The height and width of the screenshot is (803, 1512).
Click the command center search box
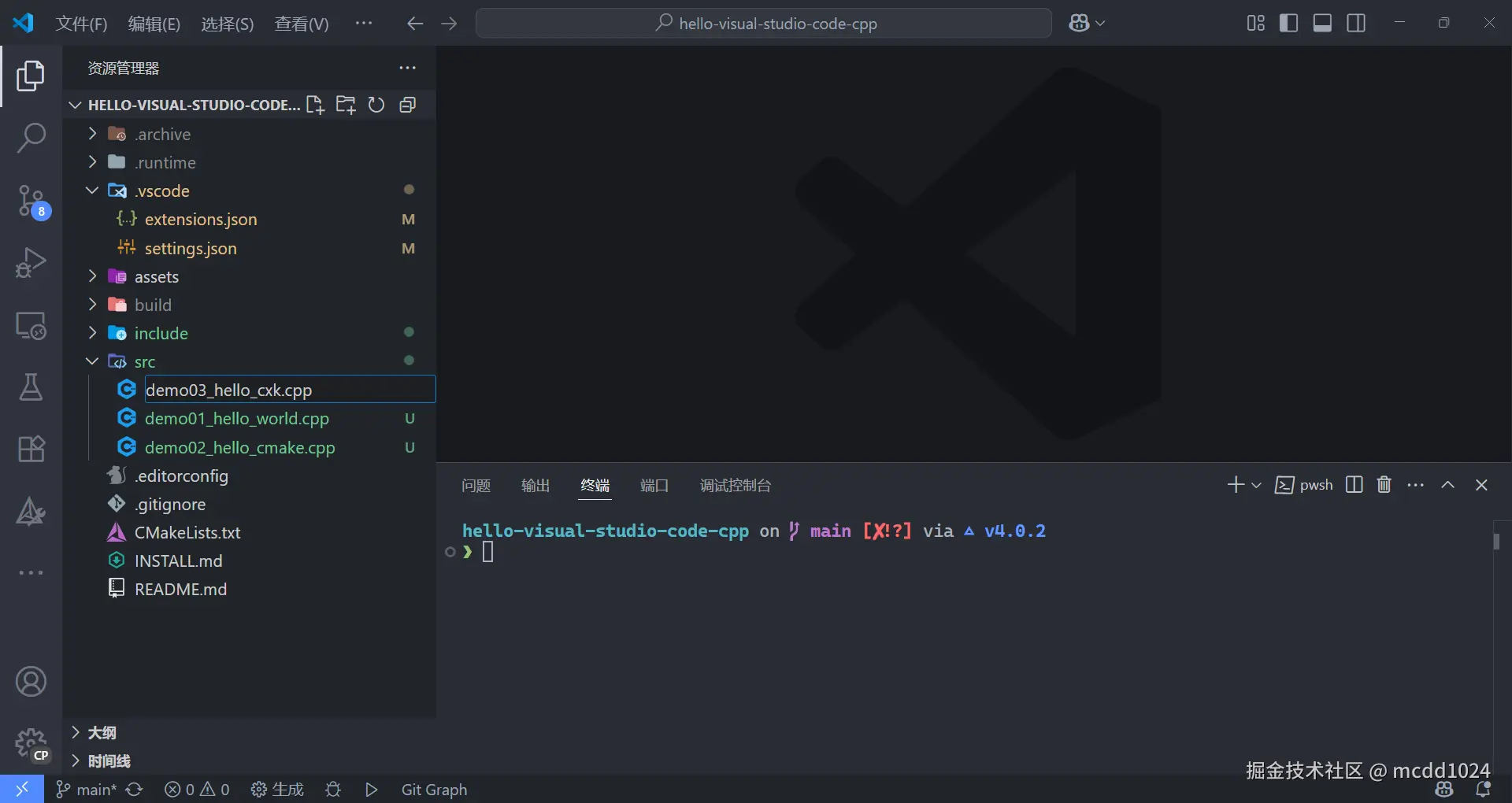pos(764,24)
